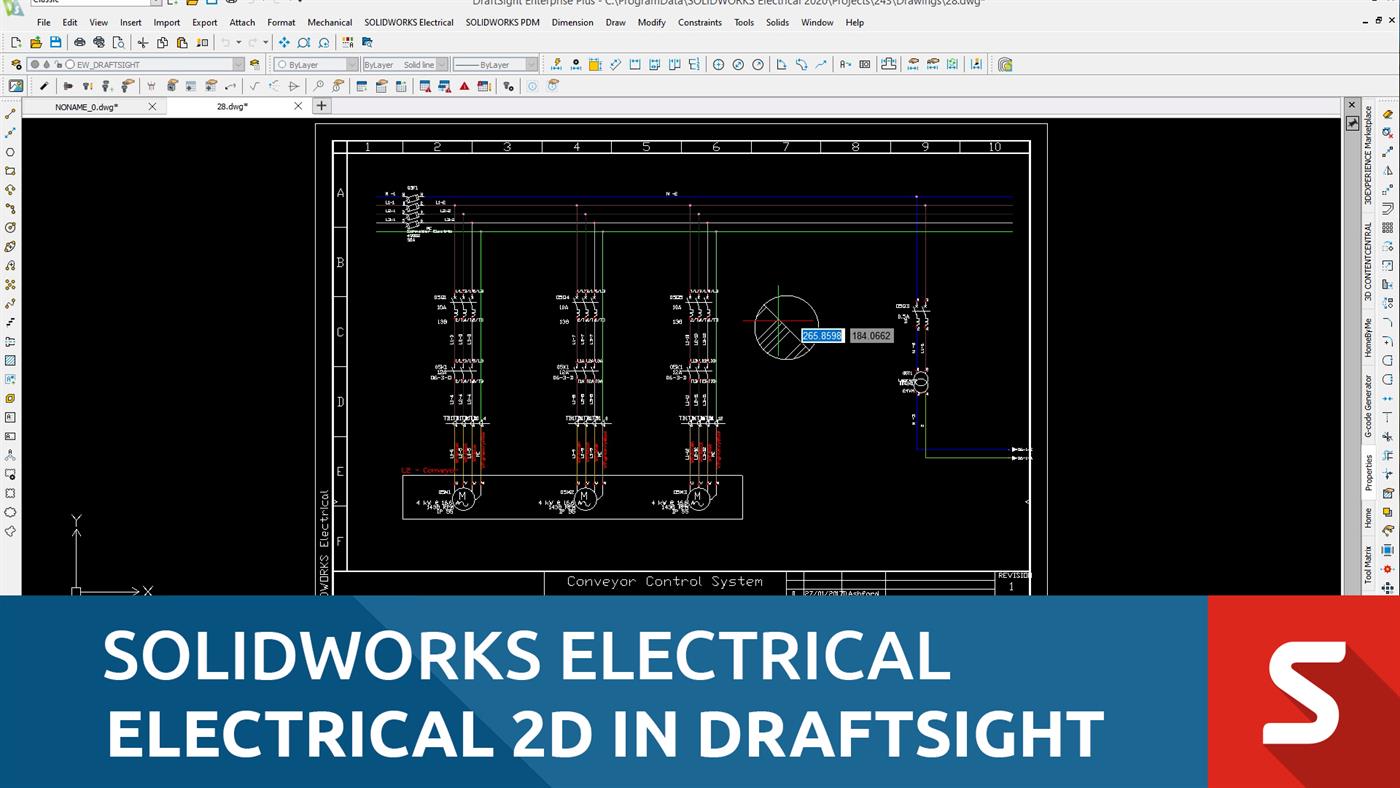Toggle the layer lock icon

(x=57, y=64)
